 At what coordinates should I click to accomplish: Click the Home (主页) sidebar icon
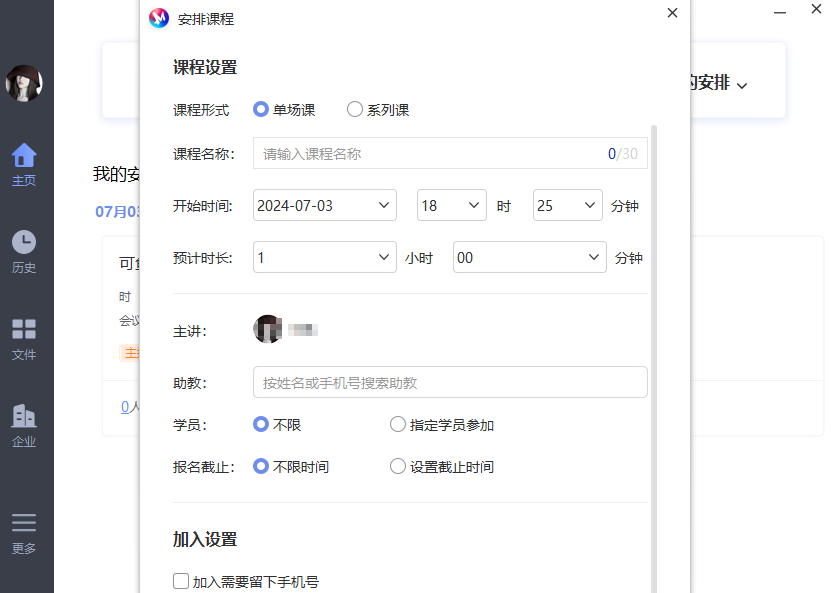click(x=24, y=158)
